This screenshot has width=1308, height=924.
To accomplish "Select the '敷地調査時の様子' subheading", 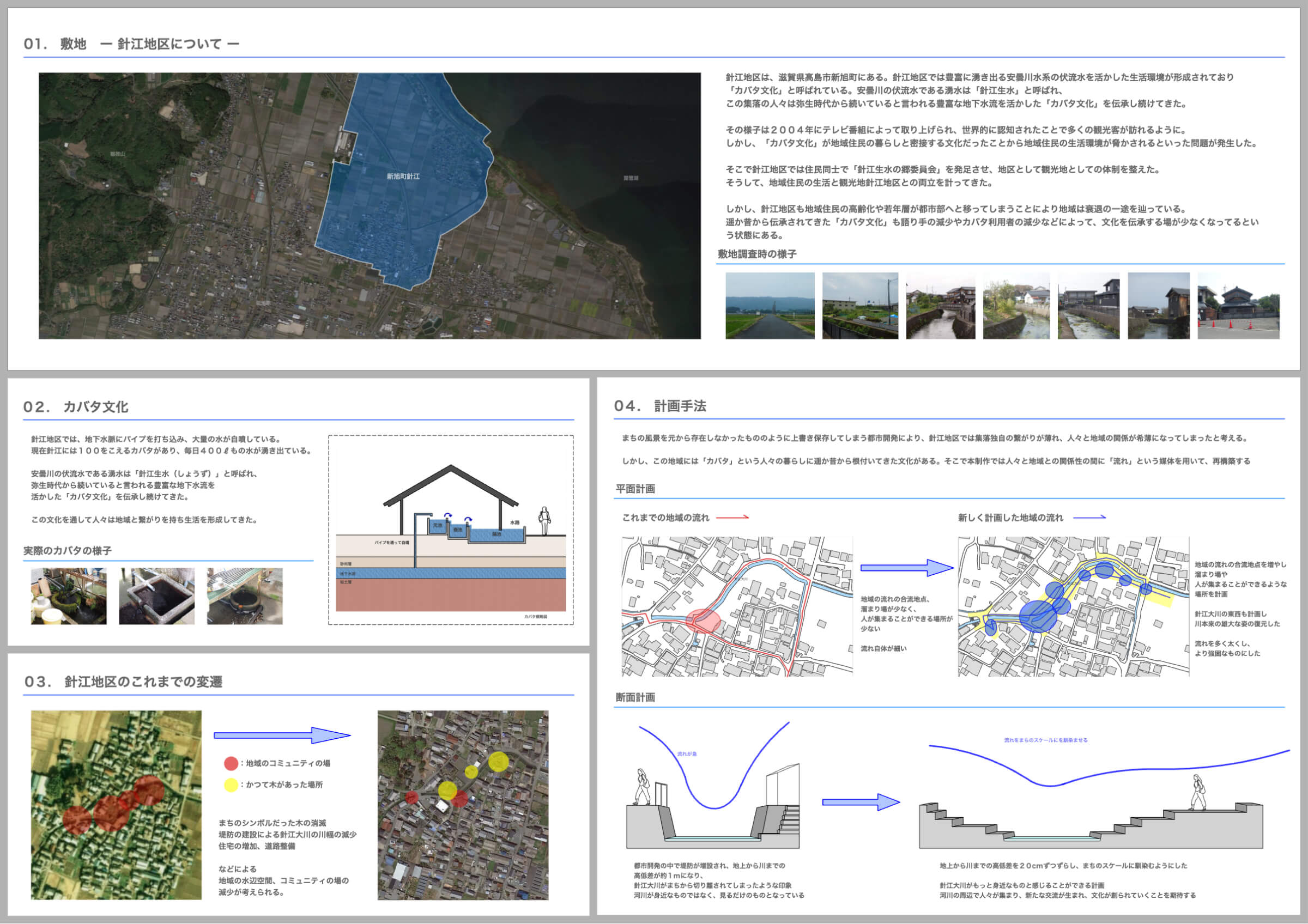I will (757, 254).
